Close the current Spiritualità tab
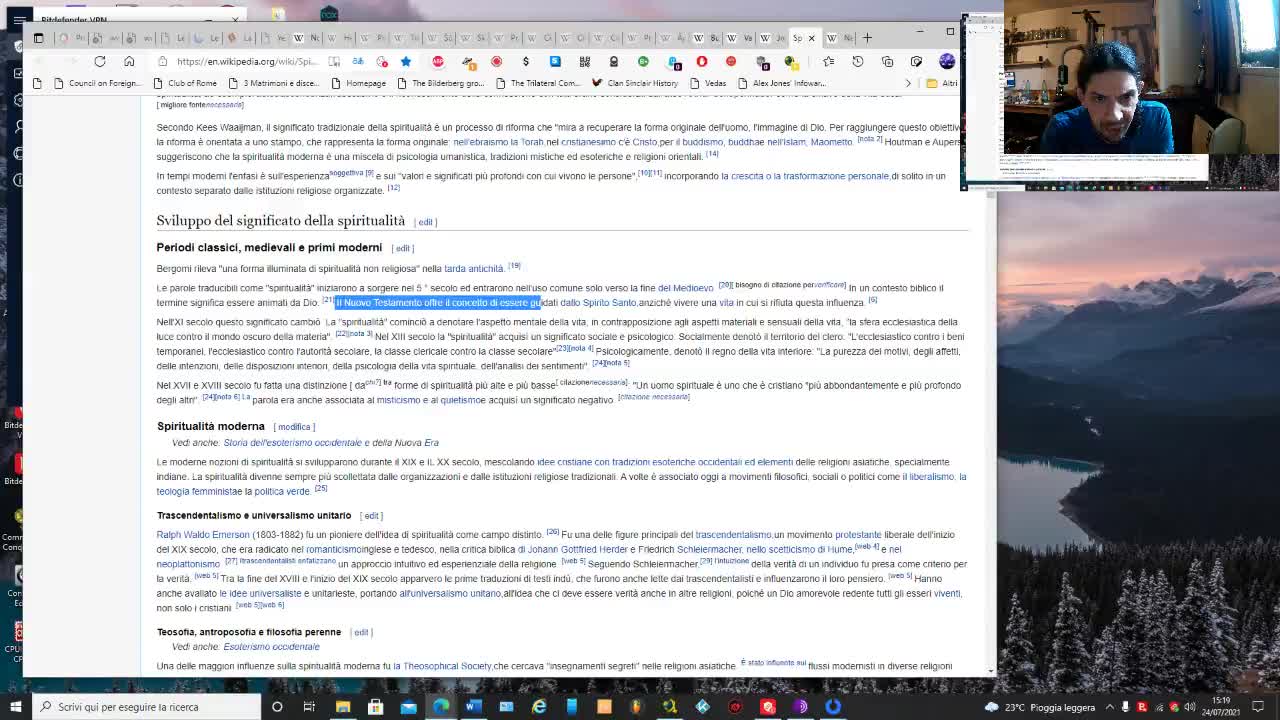The image size is (1280, 720). pos(811,38)
